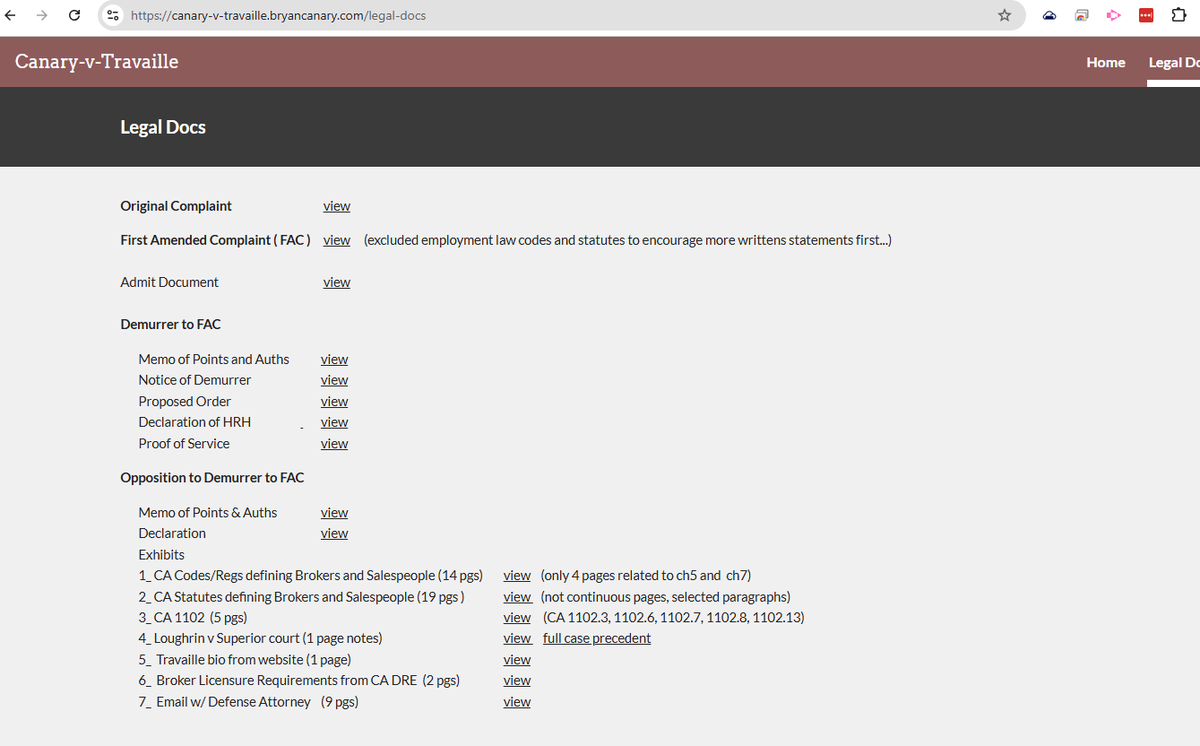View the First Amended Complaint document

point(337,240)
